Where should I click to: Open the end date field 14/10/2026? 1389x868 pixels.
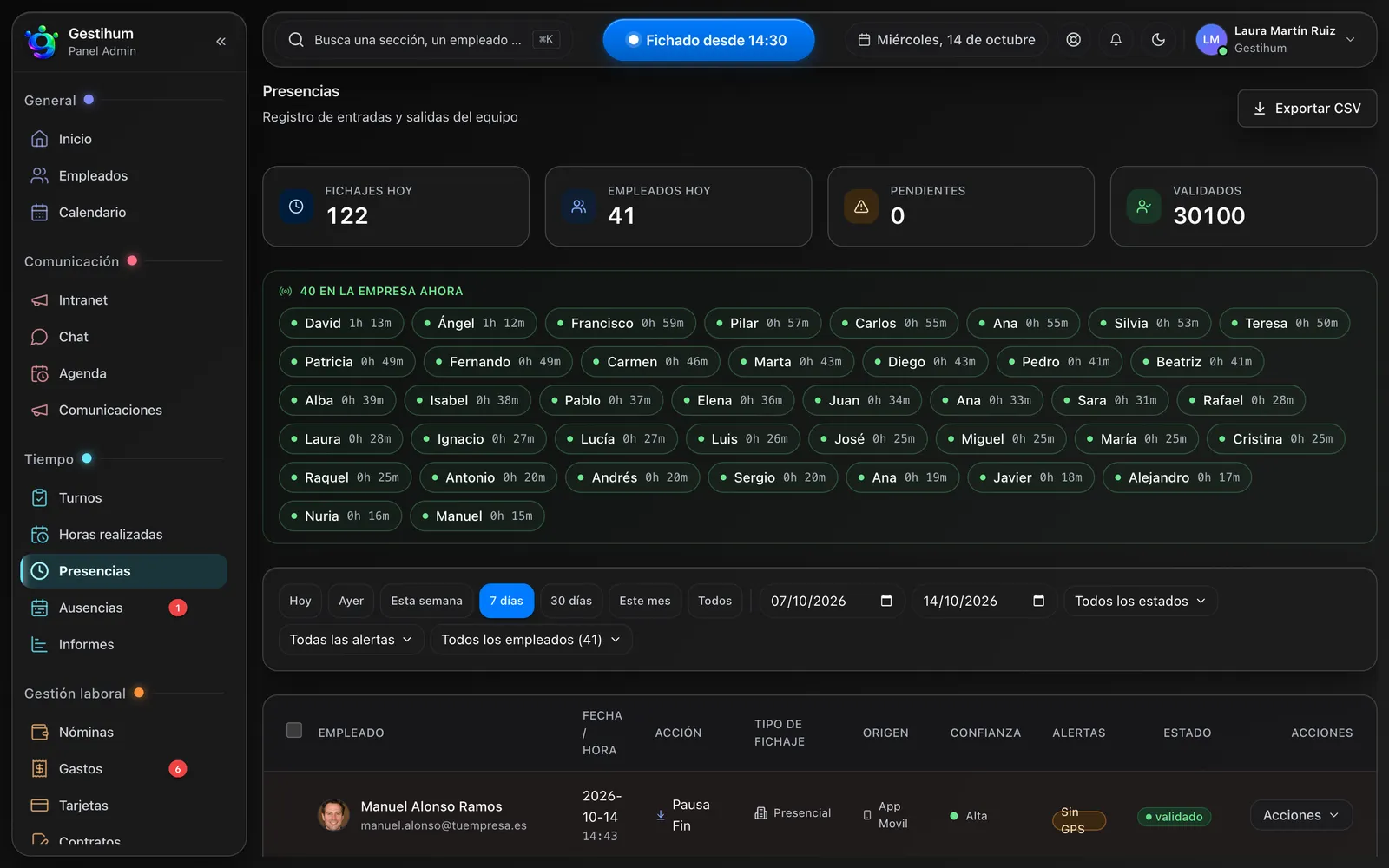point(984,601)
